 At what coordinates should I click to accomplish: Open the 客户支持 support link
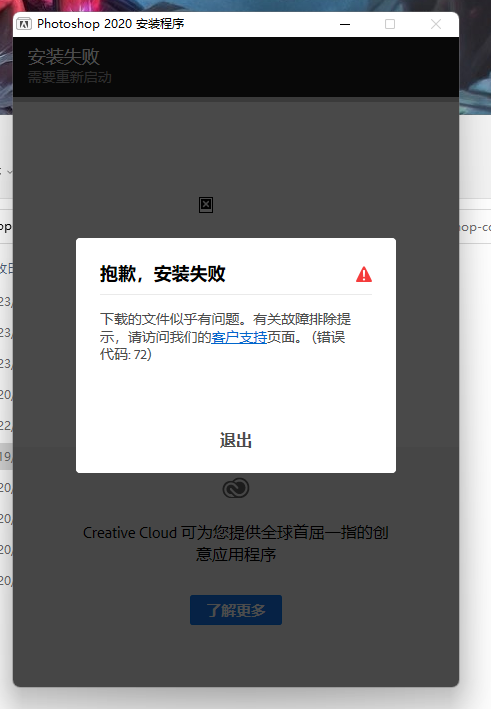pos(239,337)
